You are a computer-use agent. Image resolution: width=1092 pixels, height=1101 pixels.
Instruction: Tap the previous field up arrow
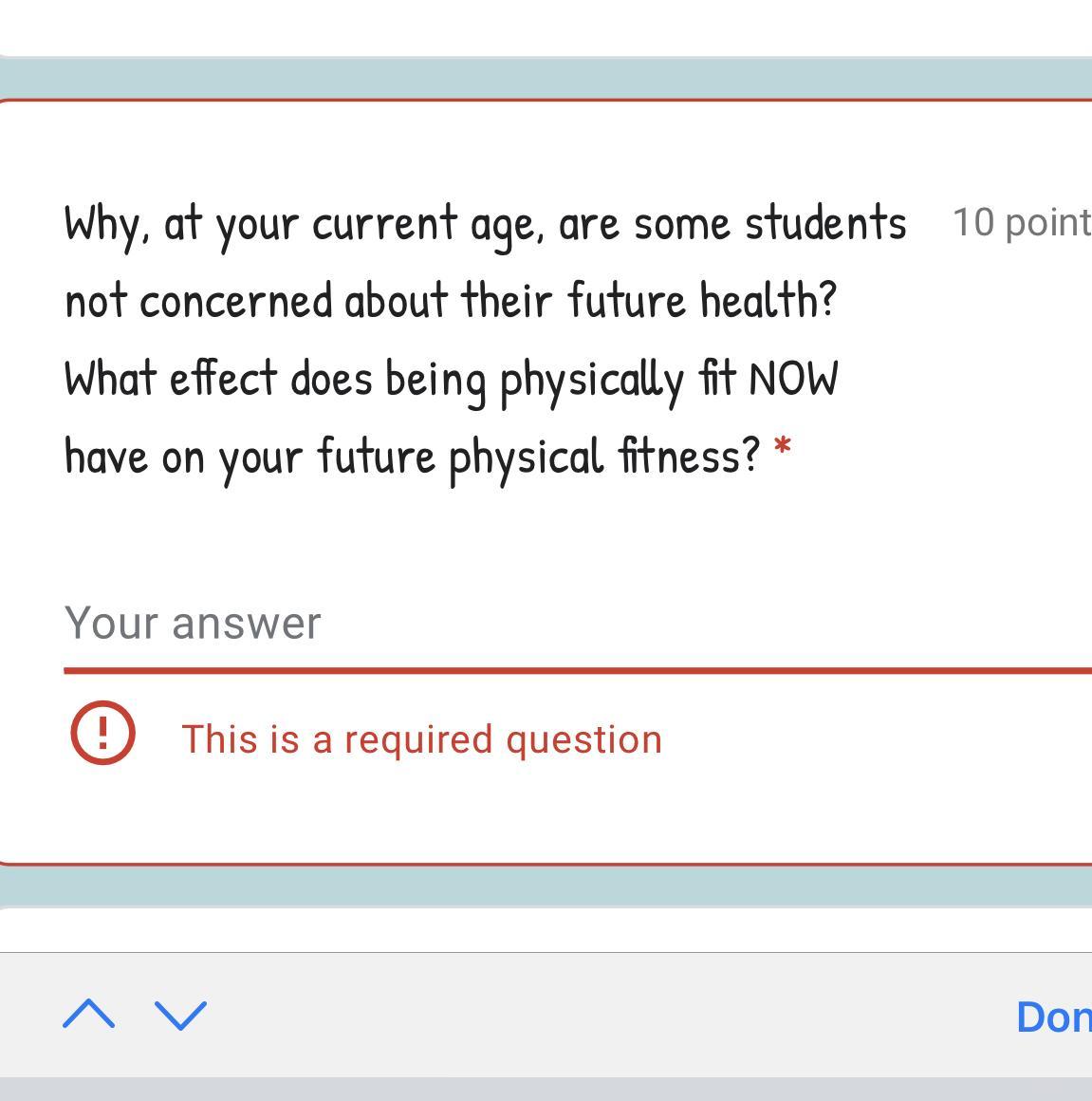point(88,1015)
